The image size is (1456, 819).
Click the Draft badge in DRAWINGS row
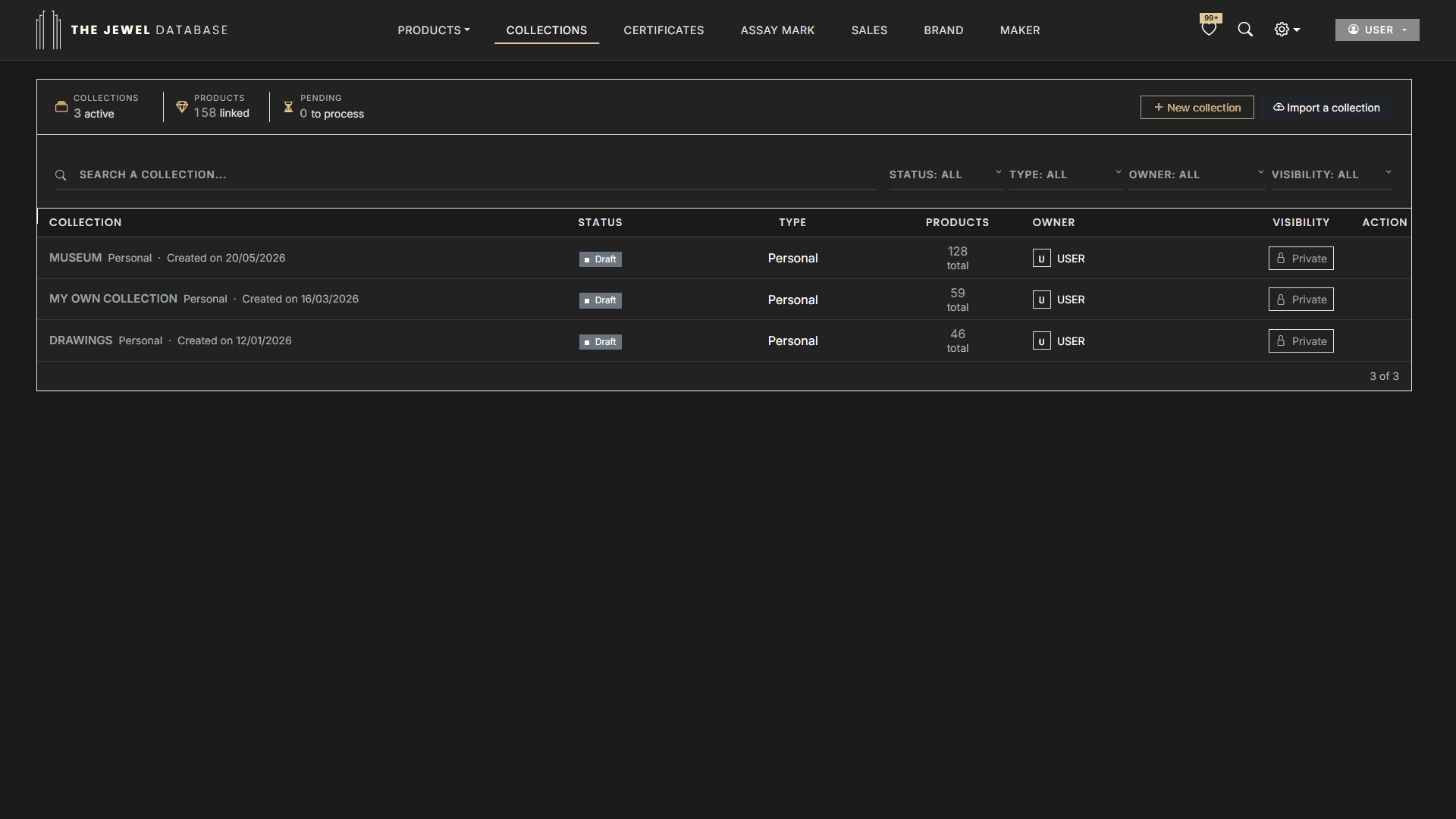[x=600, y=342]
